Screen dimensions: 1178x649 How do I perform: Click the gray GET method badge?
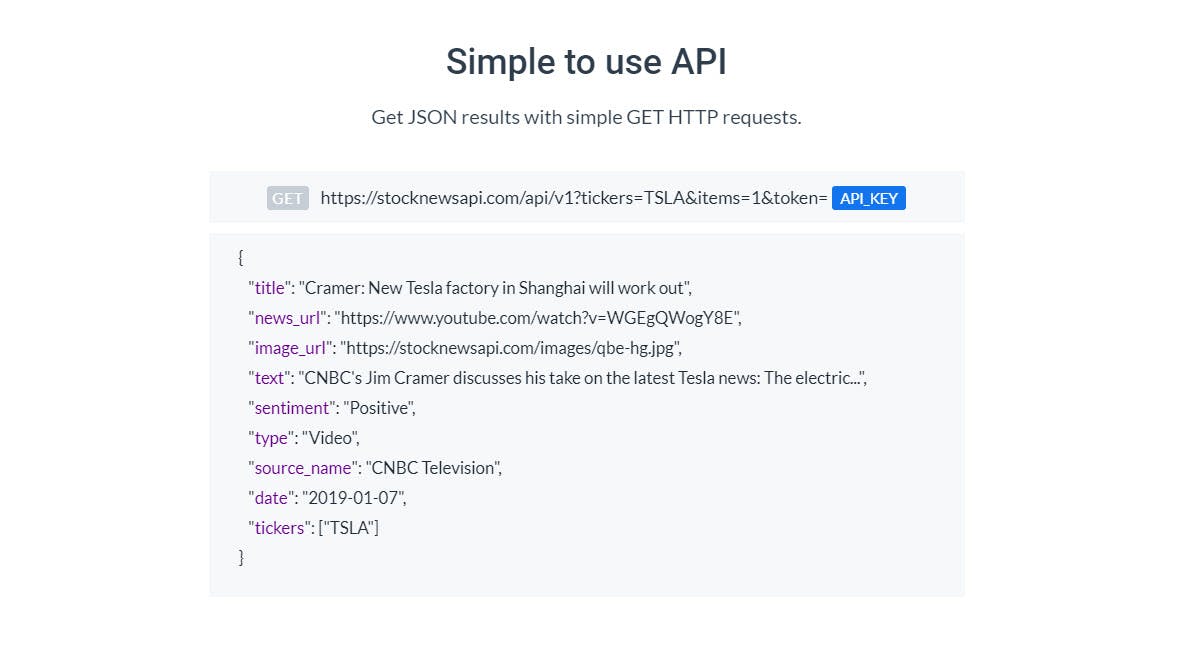click(288, 198)
